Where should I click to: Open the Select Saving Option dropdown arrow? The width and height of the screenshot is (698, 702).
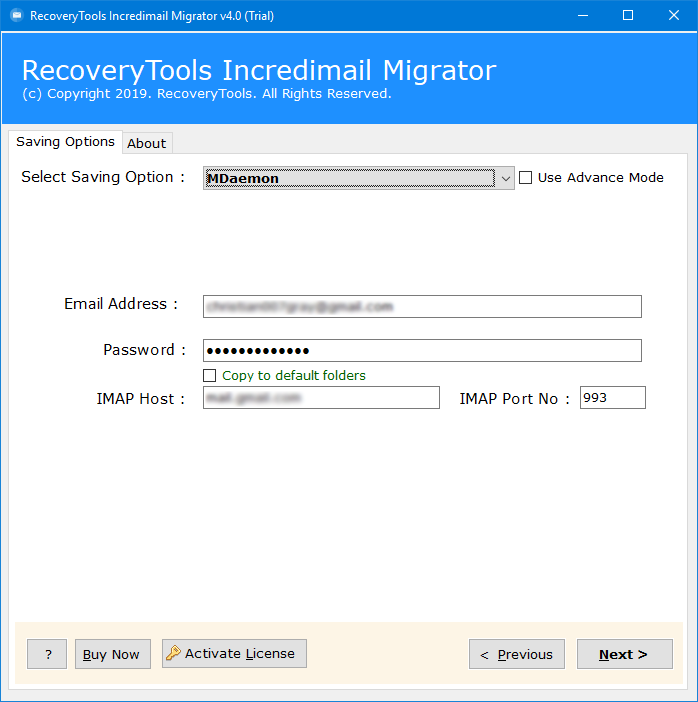pos(506,179)
